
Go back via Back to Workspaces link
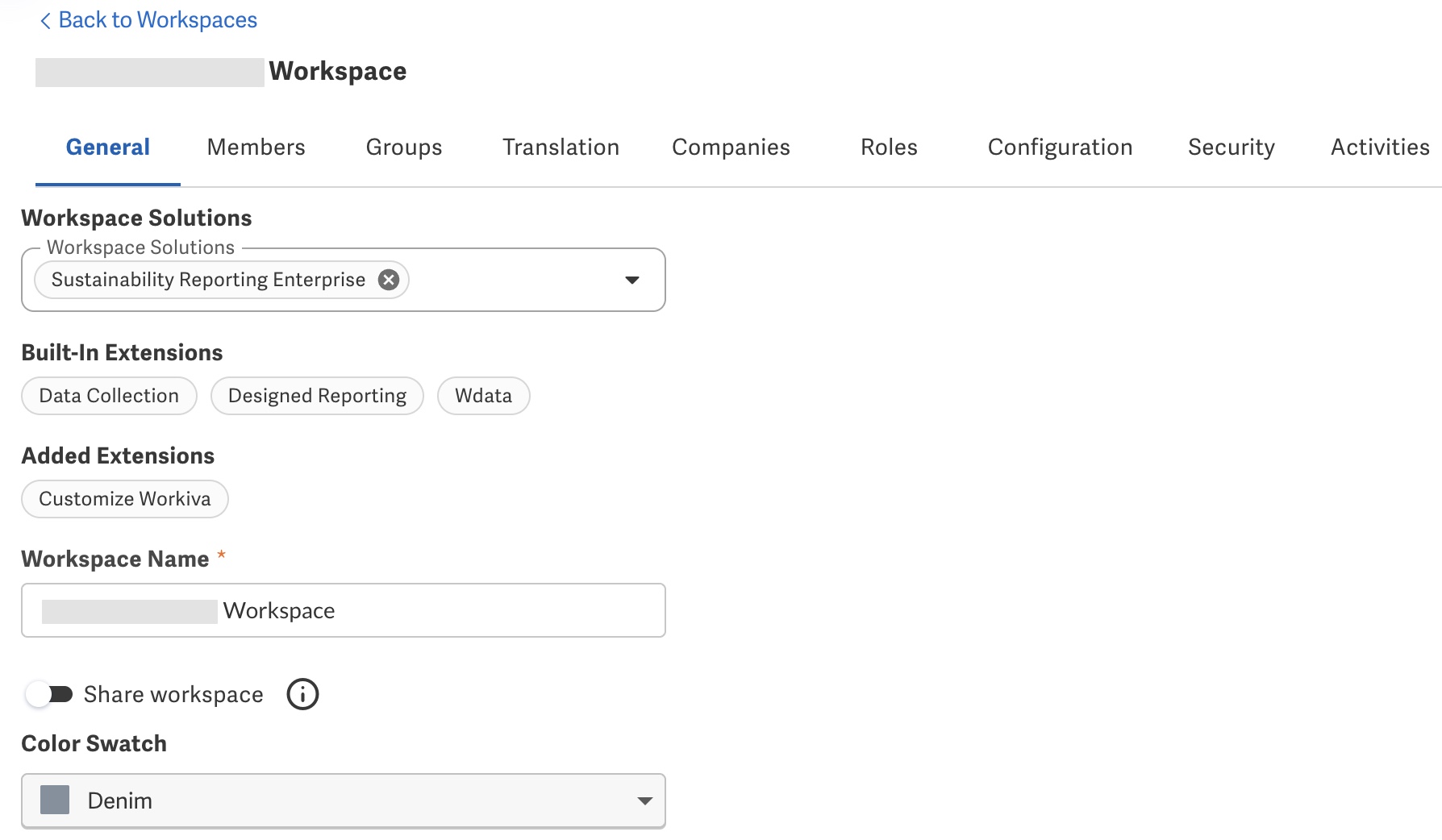coord(148,20)
